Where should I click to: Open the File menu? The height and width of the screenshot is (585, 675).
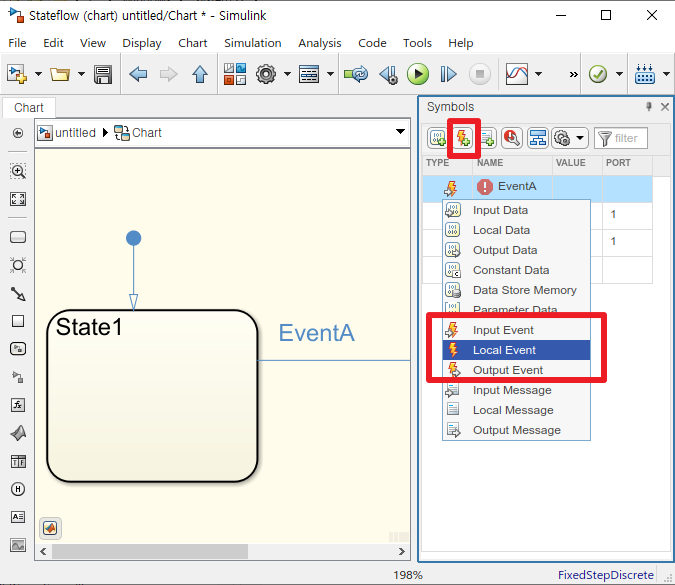[x=17, y=43]
